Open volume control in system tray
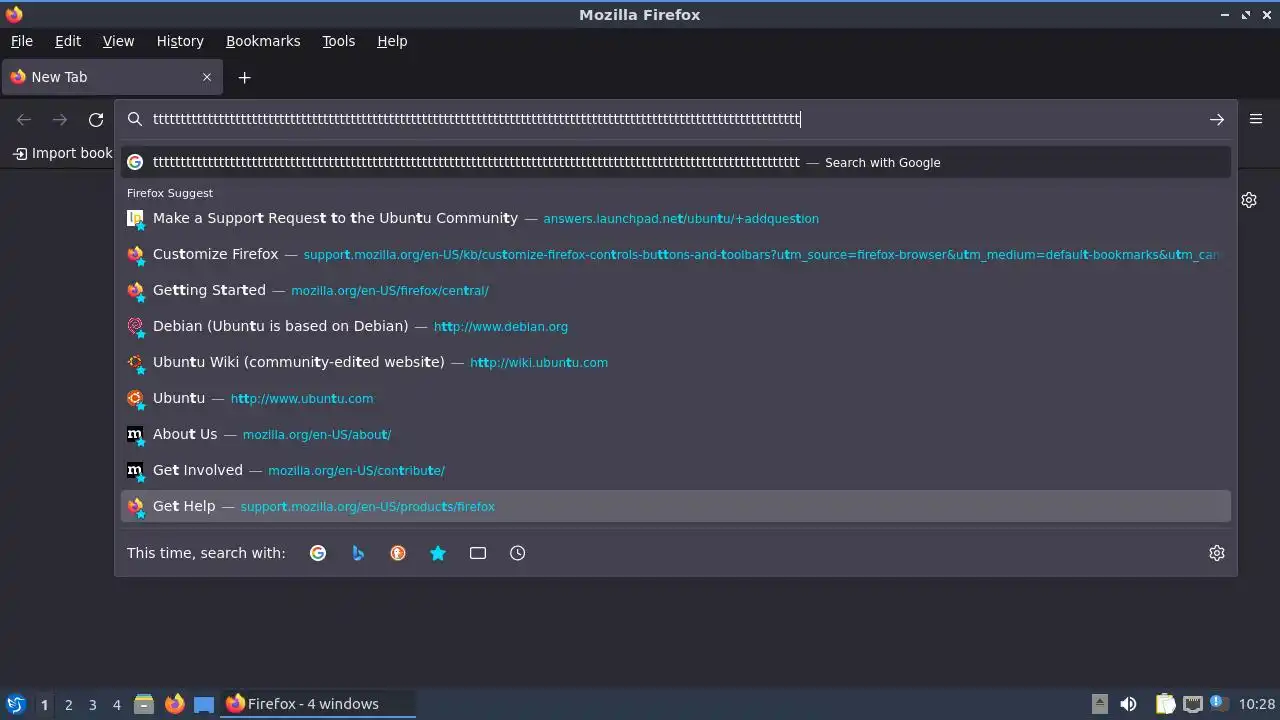 [x=1128, y=704]
